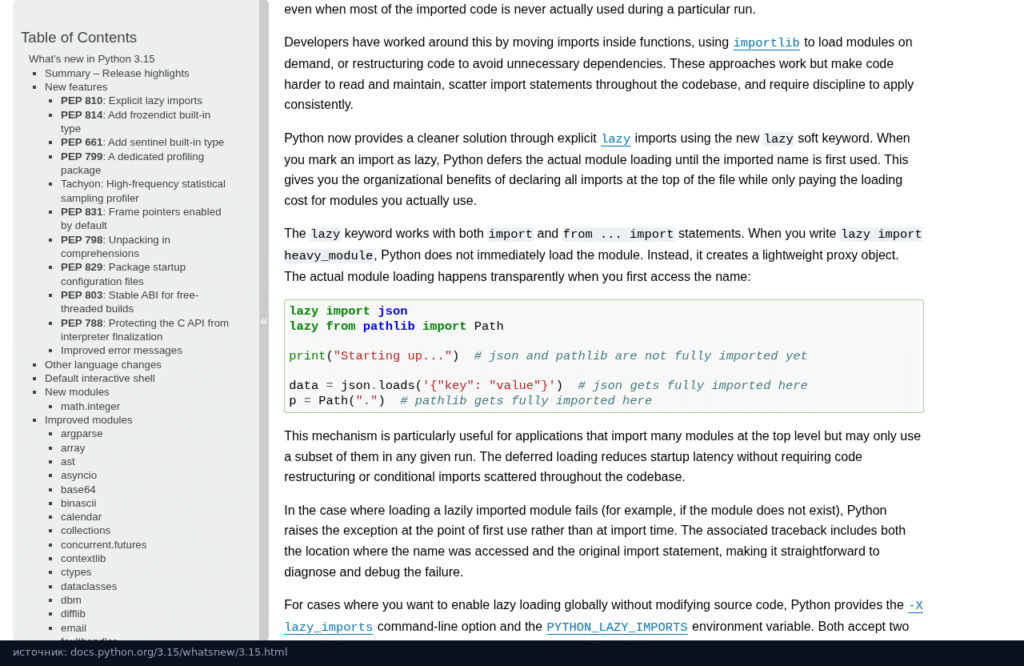Go to argparse in the contents
This screenshot has height=666, width=1024.
point(82,434)
